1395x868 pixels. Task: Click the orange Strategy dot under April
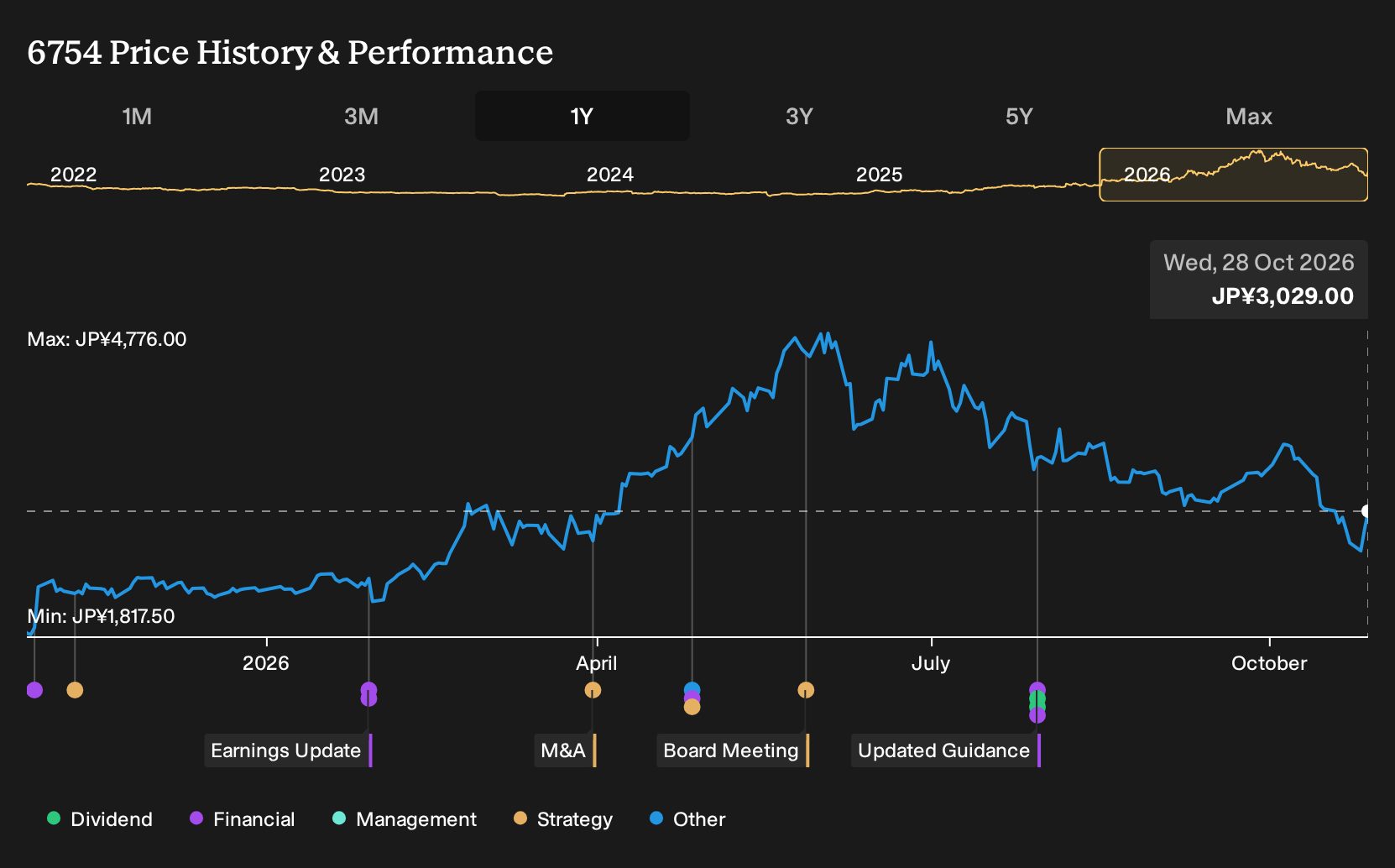coord(593,690)
